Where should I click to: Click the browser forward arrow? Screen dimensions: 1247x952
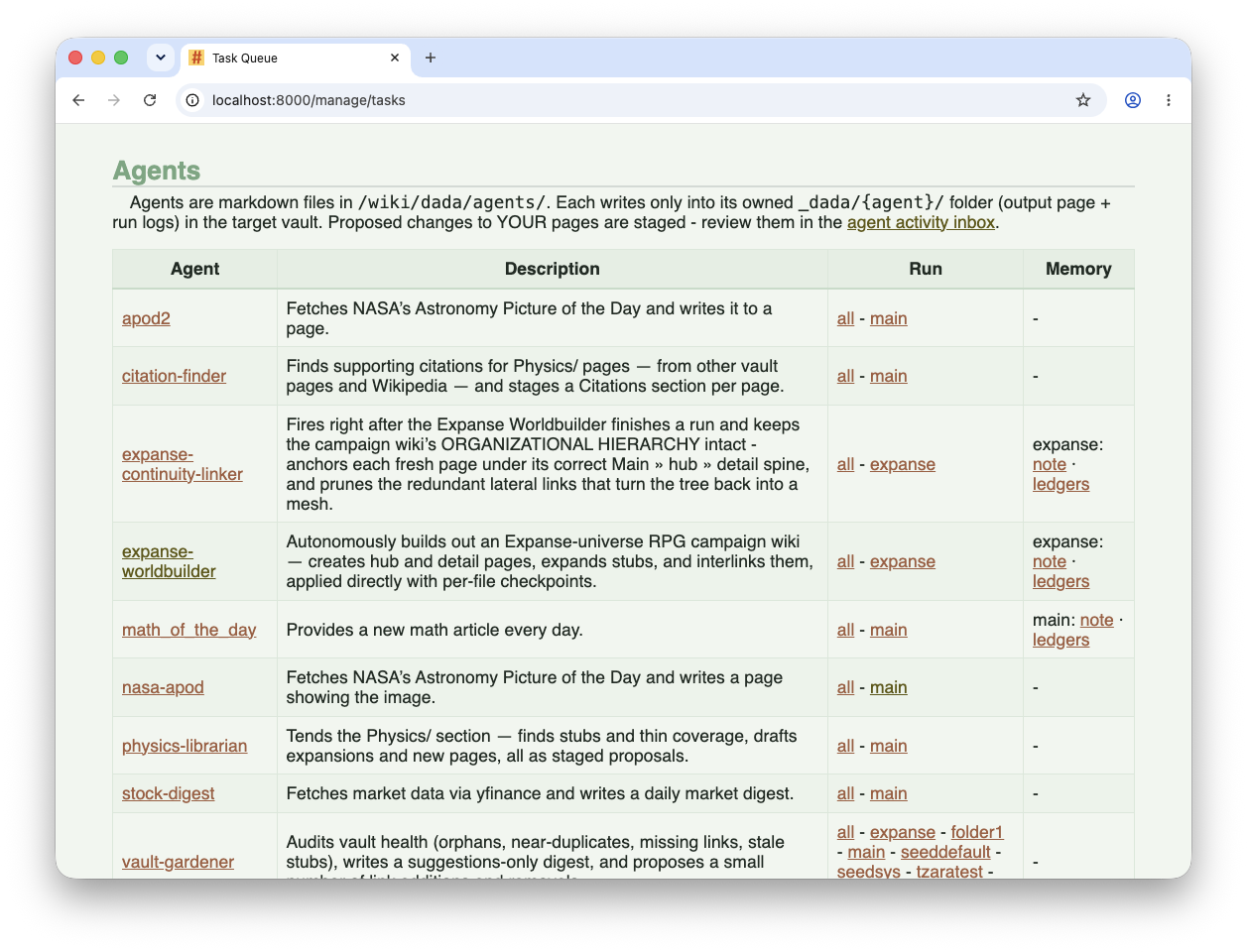[114, 100]
